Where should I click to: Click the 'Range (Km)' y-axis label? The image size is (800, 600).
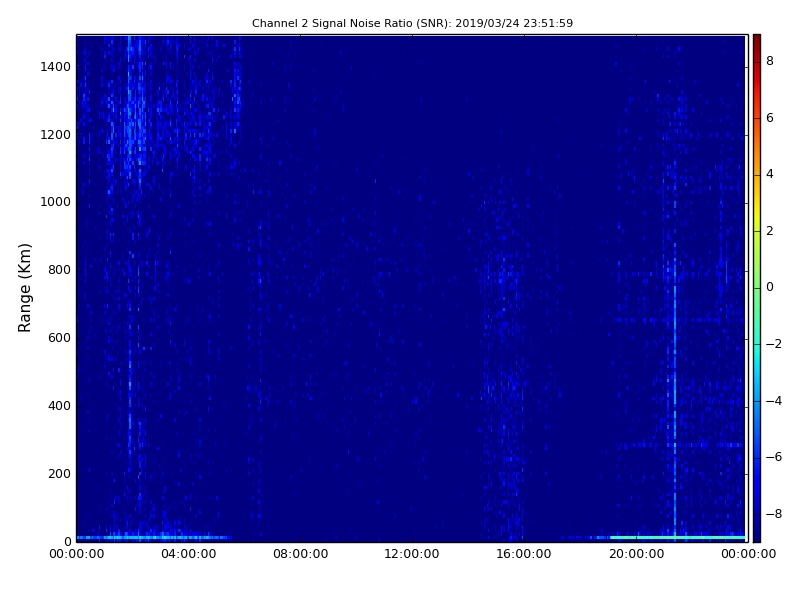tap(24, 288)
